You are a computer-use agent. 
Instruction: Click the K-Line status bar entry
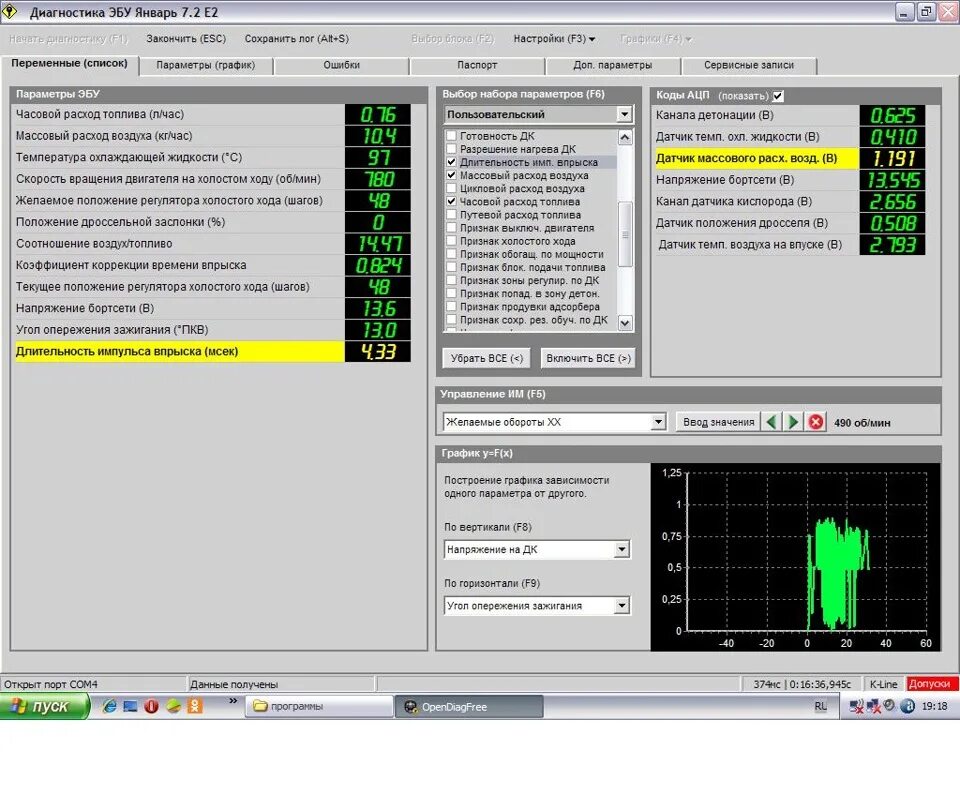point(883,684)
